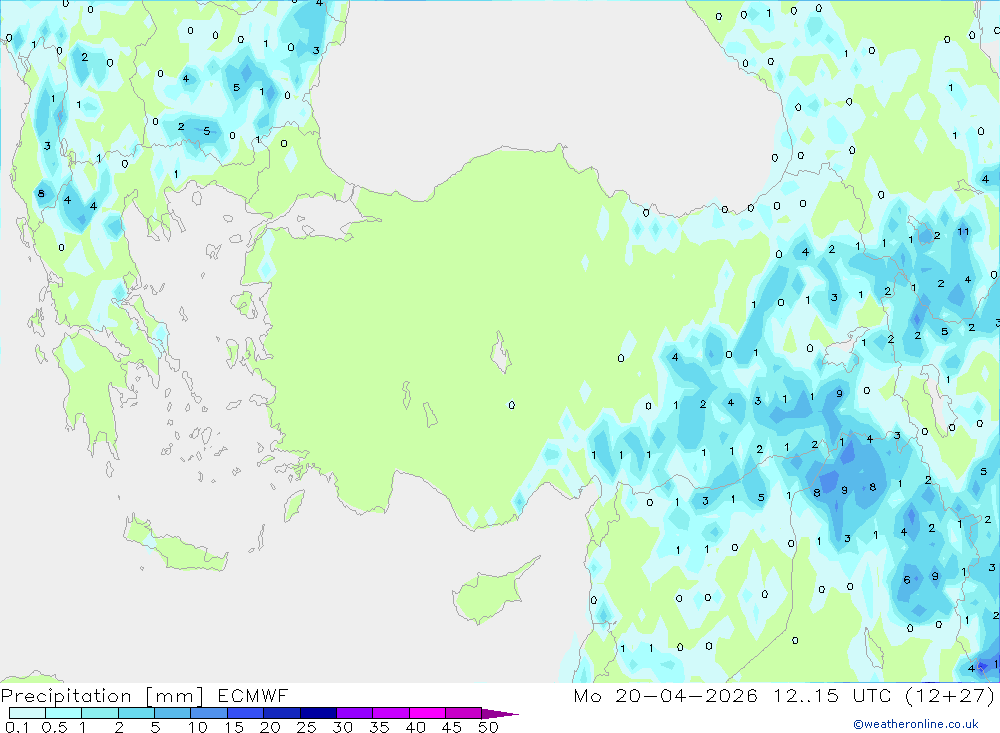The height and width of the screenshot is (733, 1000).
Task: Click the 'Precipitation [mm]' title text
Action: (102, 696)
